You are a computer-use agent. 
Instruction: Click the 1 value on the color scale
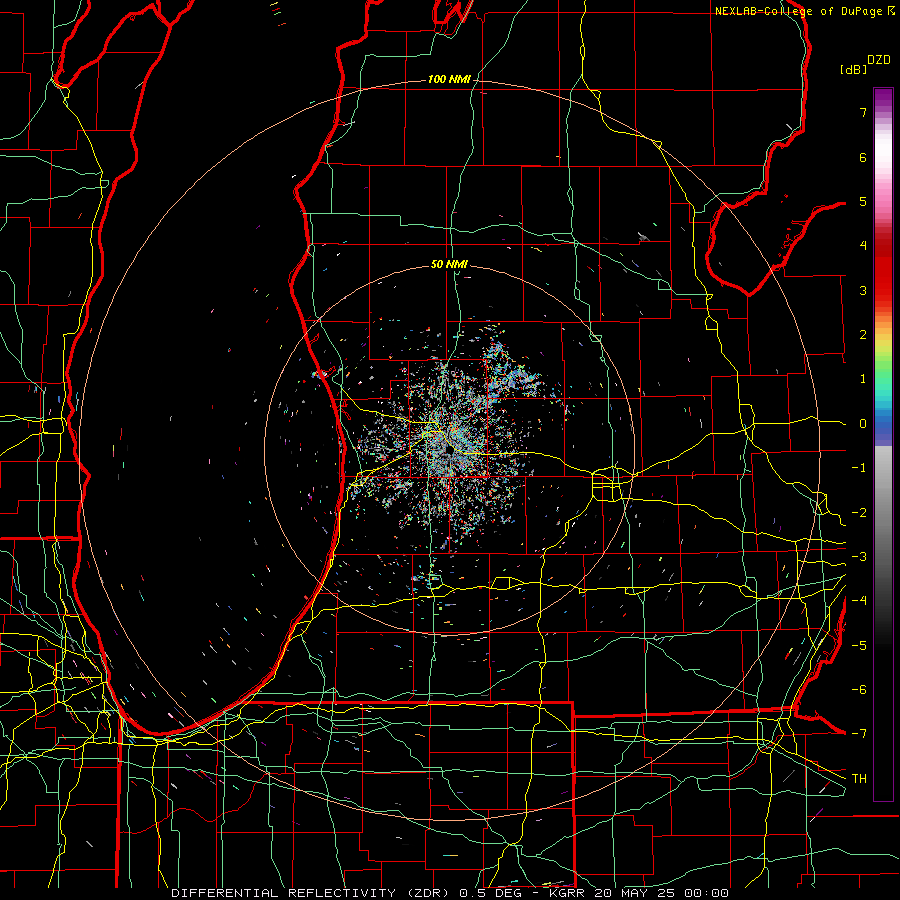coord(863,379)
